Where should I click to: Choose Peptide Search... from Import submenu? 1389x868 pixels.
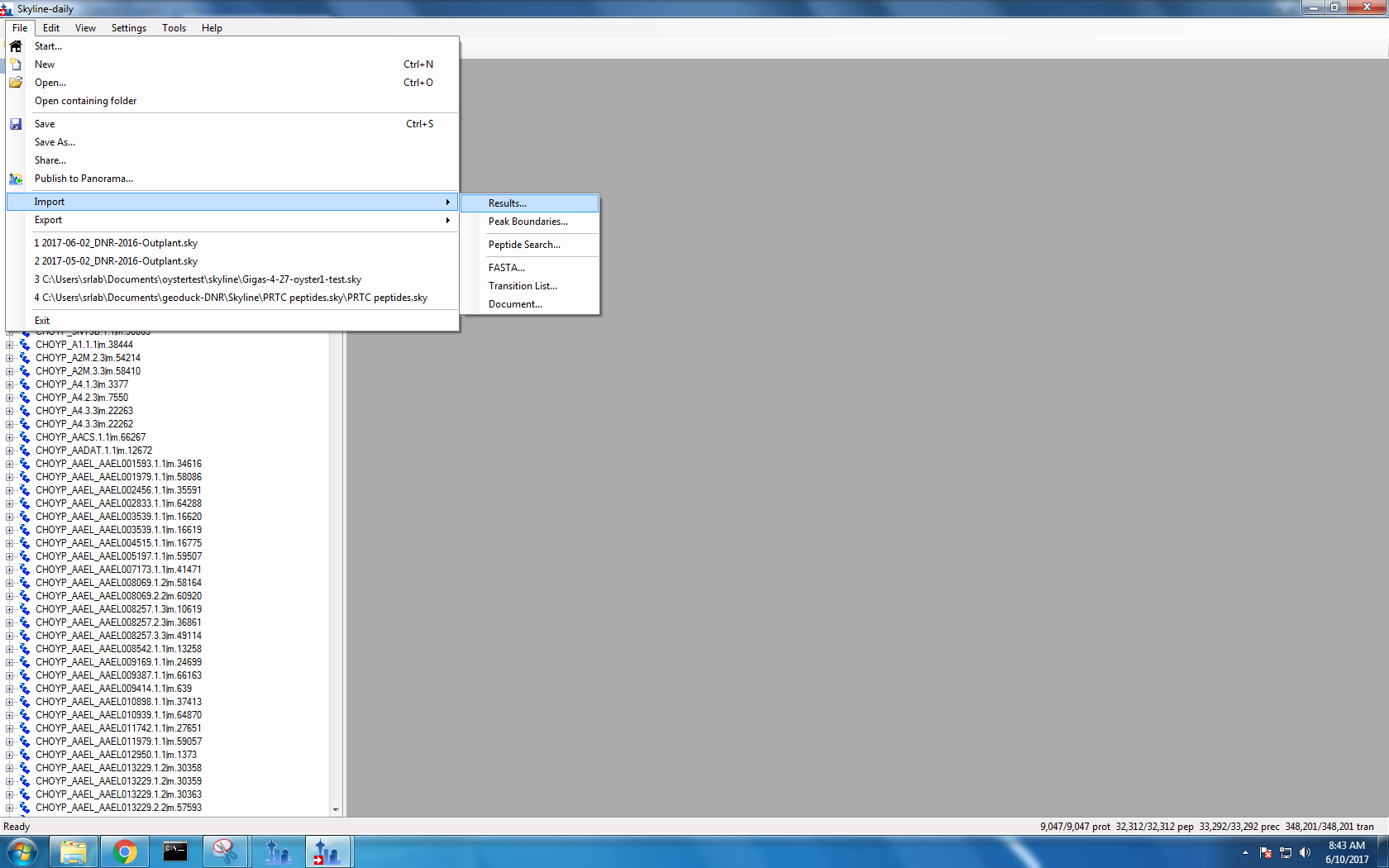tap(529, 245)
